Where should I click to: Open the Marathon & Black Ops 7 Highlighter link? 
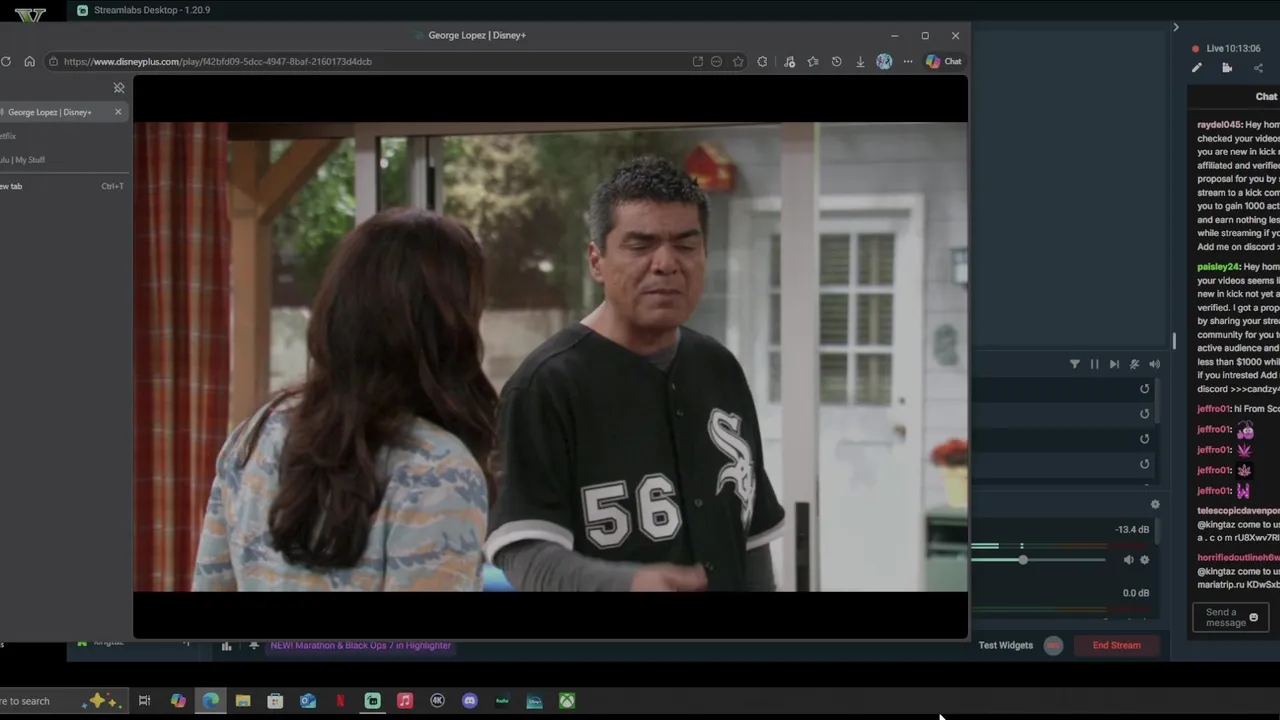(360, 645)
